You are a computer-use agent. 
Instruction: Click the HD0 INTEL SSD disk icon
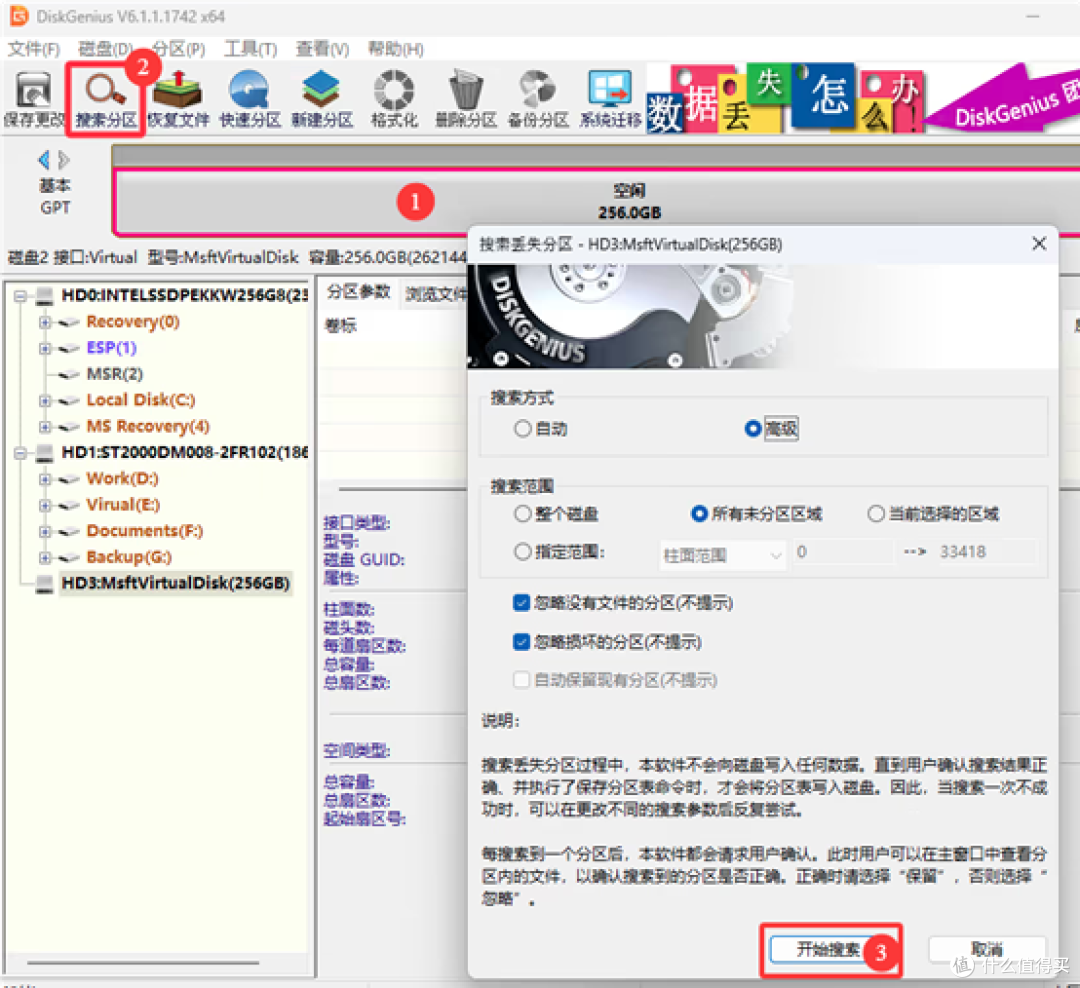pos(44,296)
